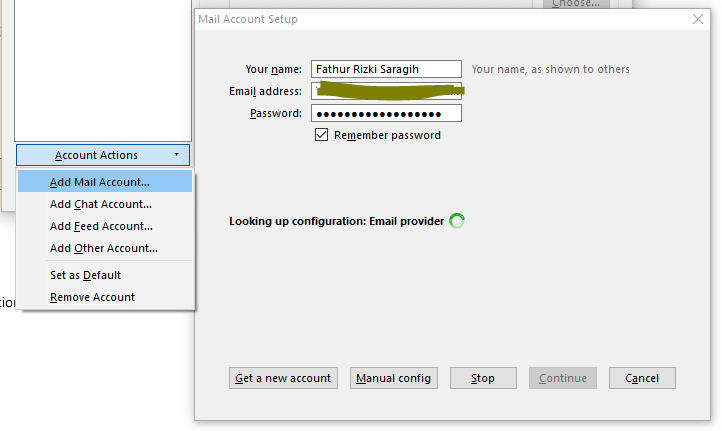The height and width of the screenshot is (431, 722).
Task: Close the Mail Account Setup dialog
Action: point(698,19)
